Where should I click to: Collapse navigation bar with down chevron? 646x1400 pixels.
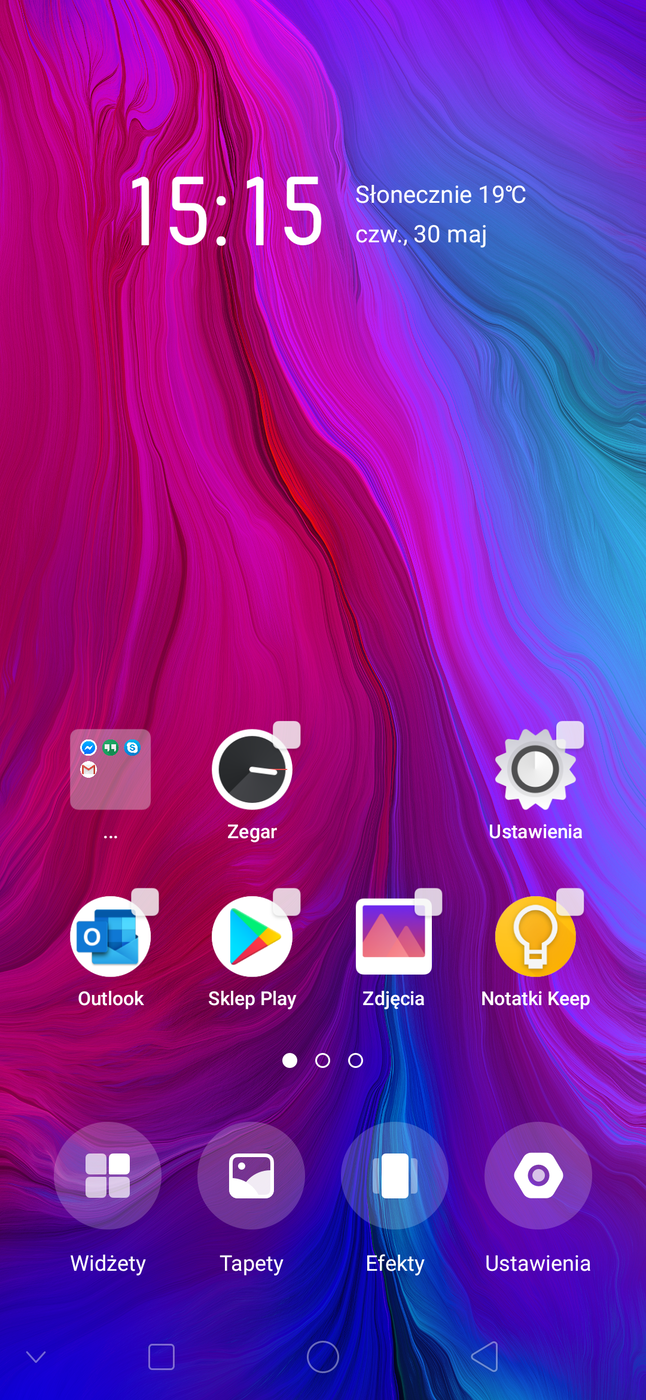pyautogui.click(x=36, y=1357)
